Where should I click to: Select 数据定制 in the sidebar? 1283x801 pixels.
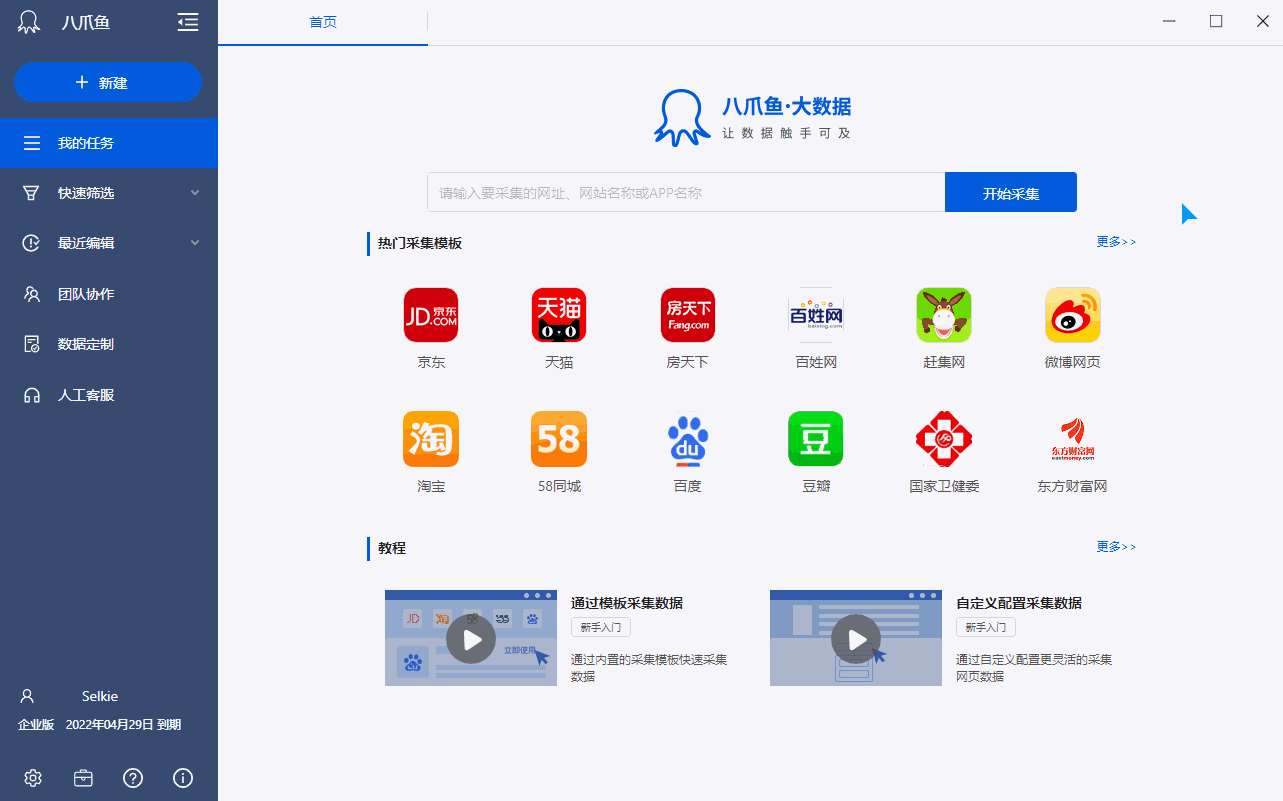109,344
